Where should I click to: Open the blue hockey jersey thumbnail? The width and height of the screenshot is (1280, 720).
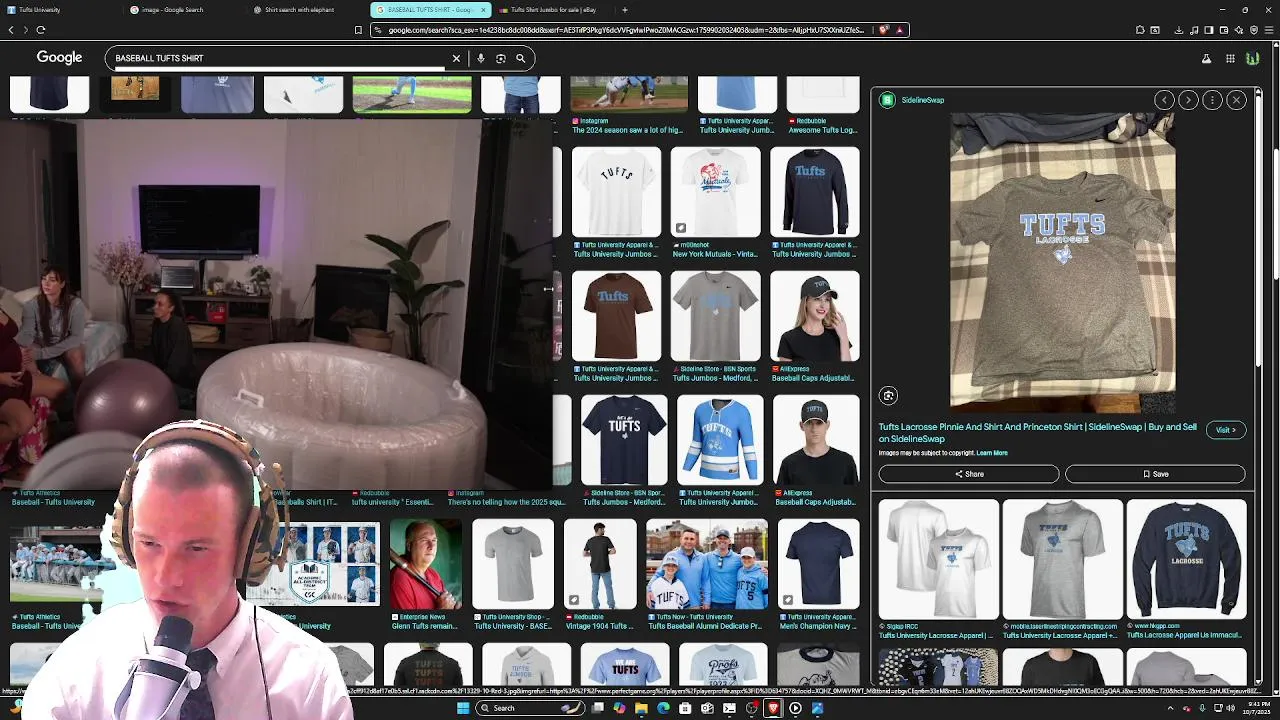(720, 440)
